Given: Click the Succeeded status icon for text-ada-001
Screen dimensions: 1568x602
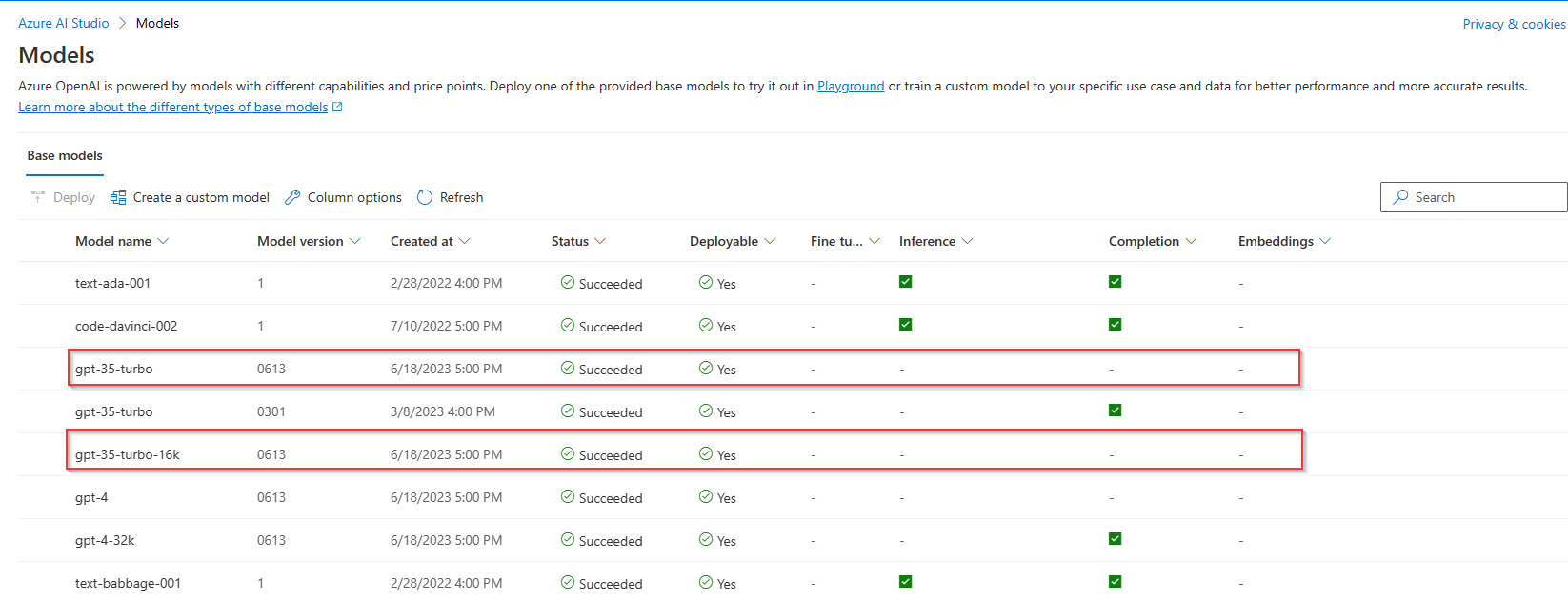Looking at the screenshot, I should (x=568, y=282).
